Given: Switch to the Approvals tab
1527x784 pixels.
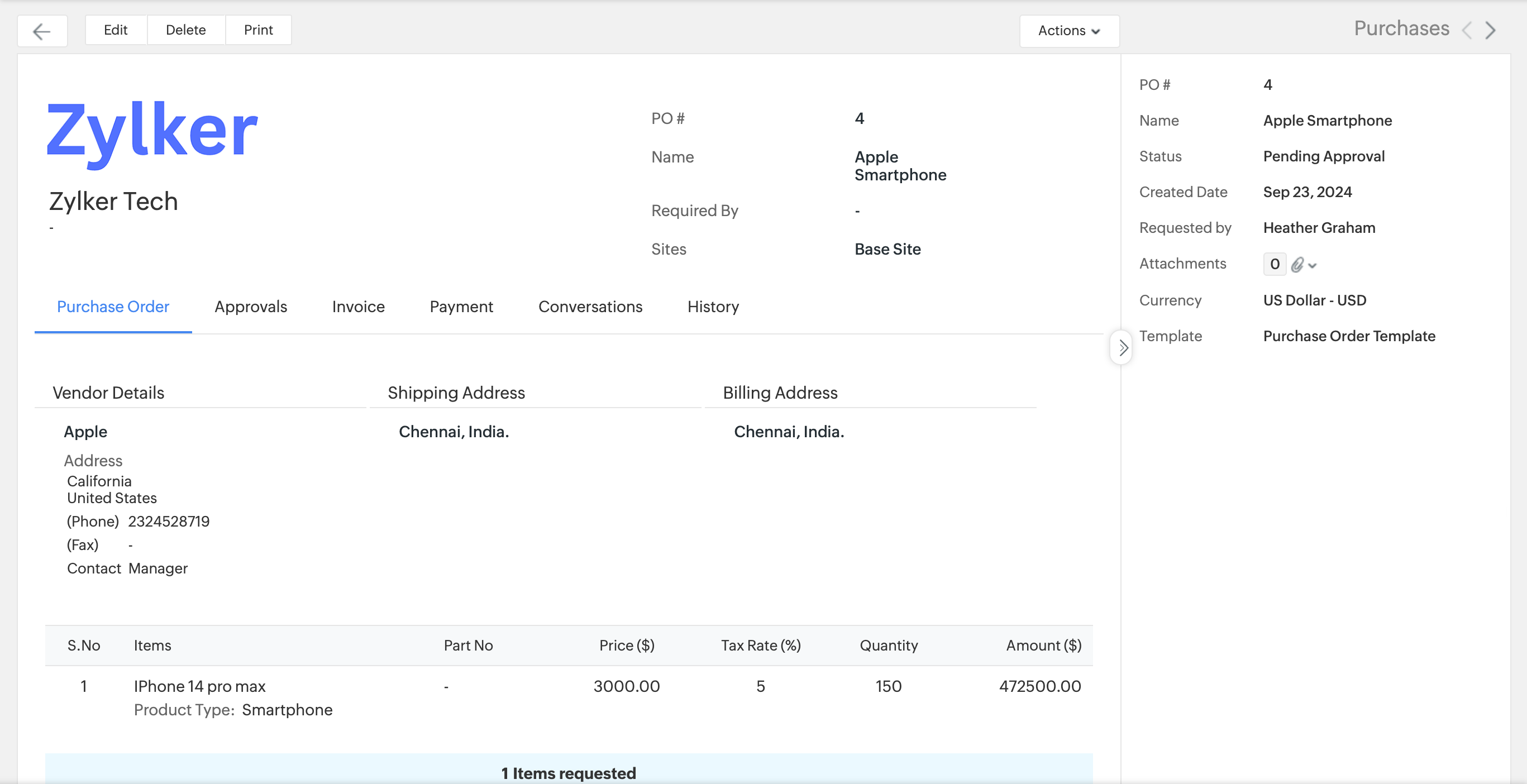Looking at the screenshot, I should click(250, 307).
